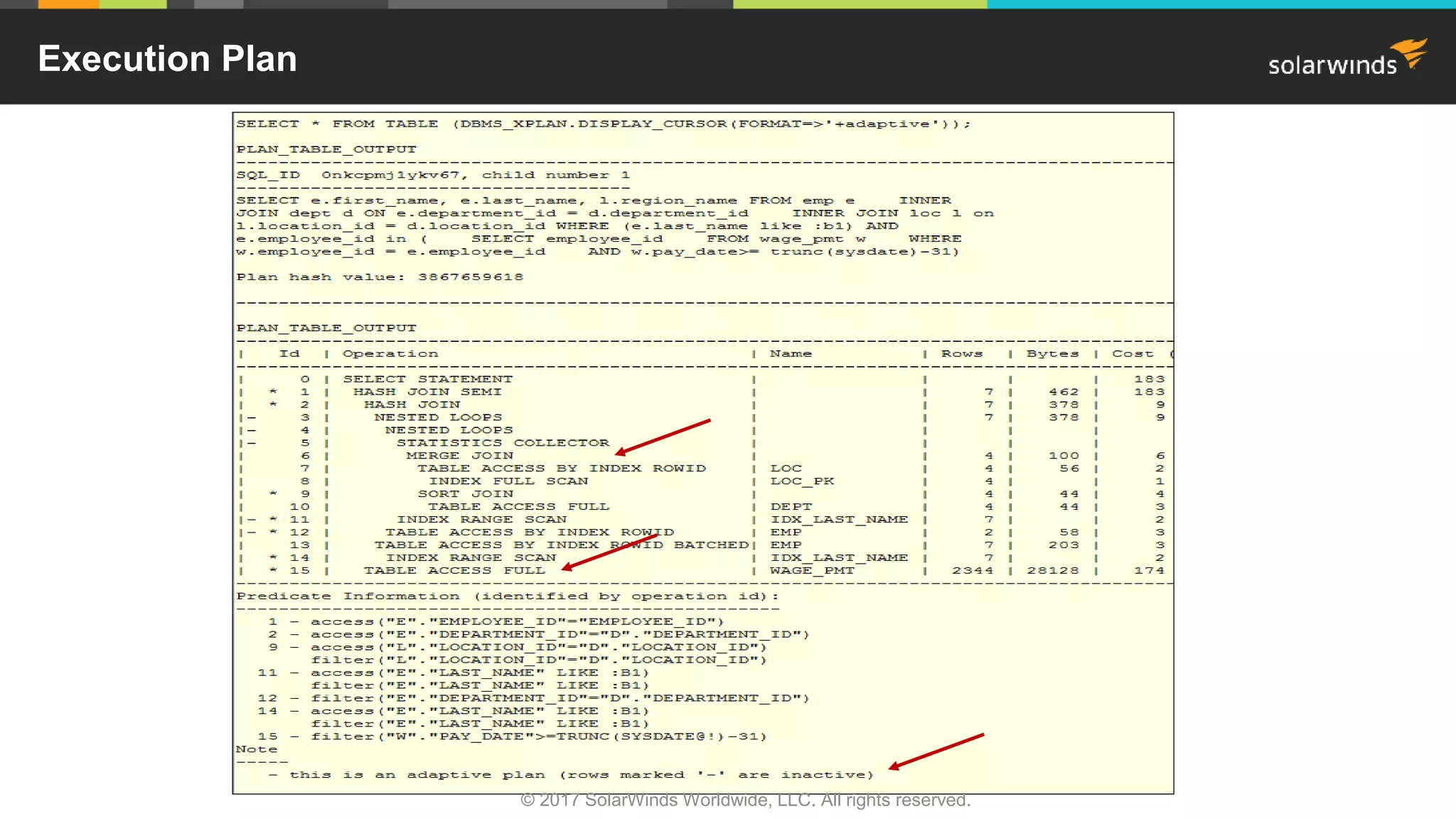Click the SQL_ID child number line
Viewport: 1456px width, 819px height.
[x=432, y=175]
